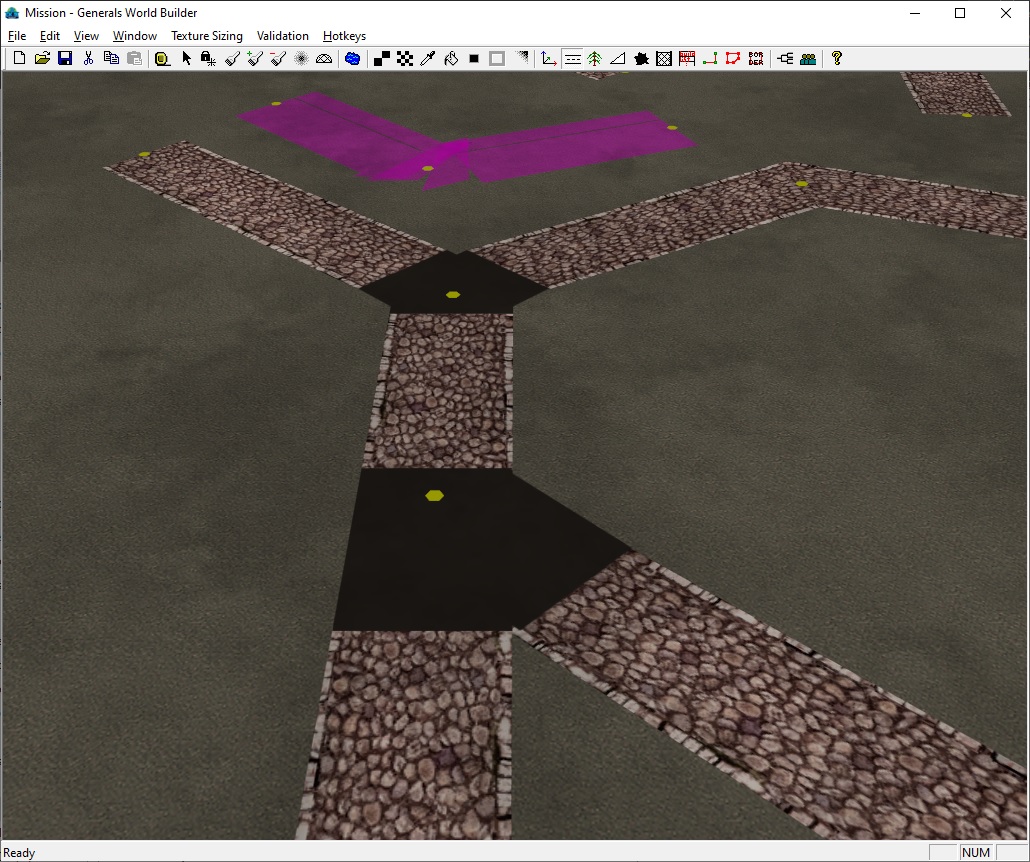Image resolution: width=1030 pixels, height=862 pixels.
Task: Select the yellow endpoint of the upper-left cobblestone road
Action: (145, 154)
